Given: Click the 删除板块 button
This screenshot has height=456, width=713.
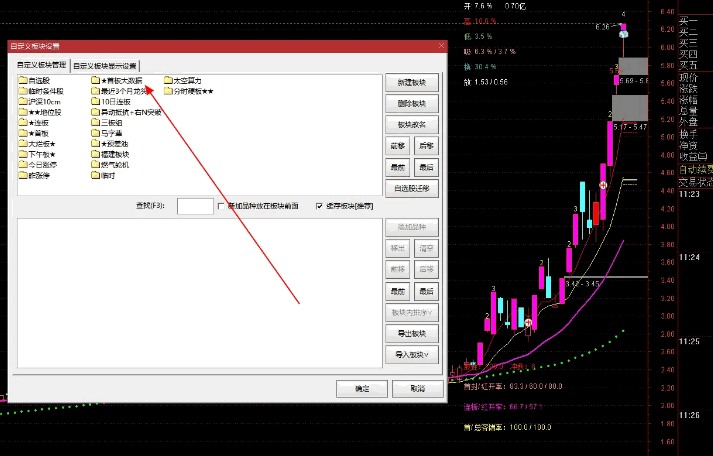Looking at the screenshot, I should 412,104.
